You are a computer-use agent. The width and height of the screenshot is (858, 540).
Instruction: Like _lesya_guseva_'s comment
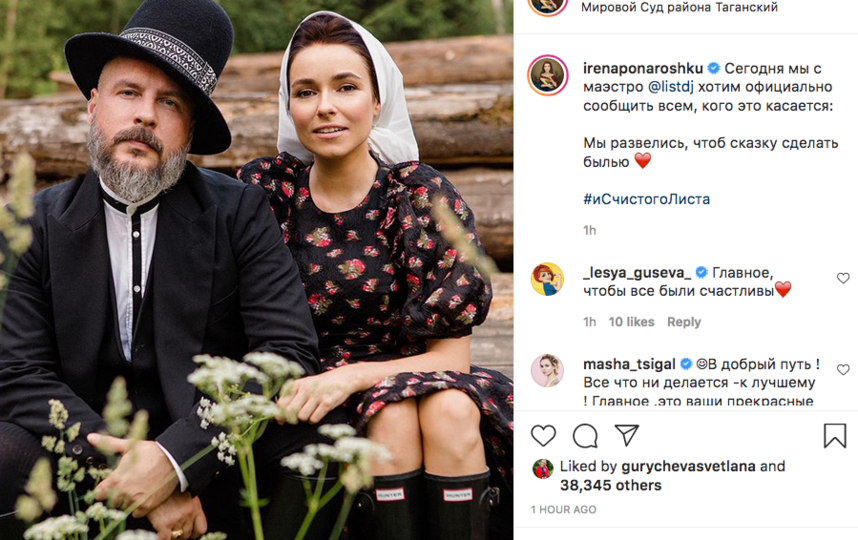click(x=843, y=278)
